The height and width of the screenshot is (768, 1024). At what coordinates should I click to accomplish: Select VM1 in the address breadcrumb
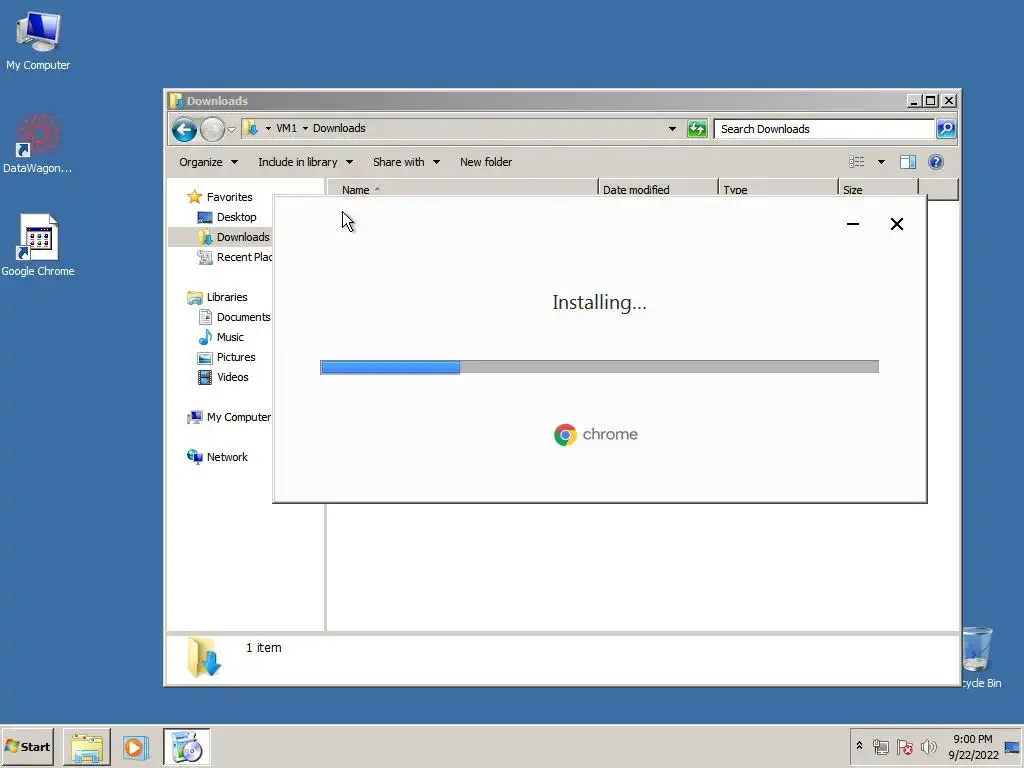(286, 128)
